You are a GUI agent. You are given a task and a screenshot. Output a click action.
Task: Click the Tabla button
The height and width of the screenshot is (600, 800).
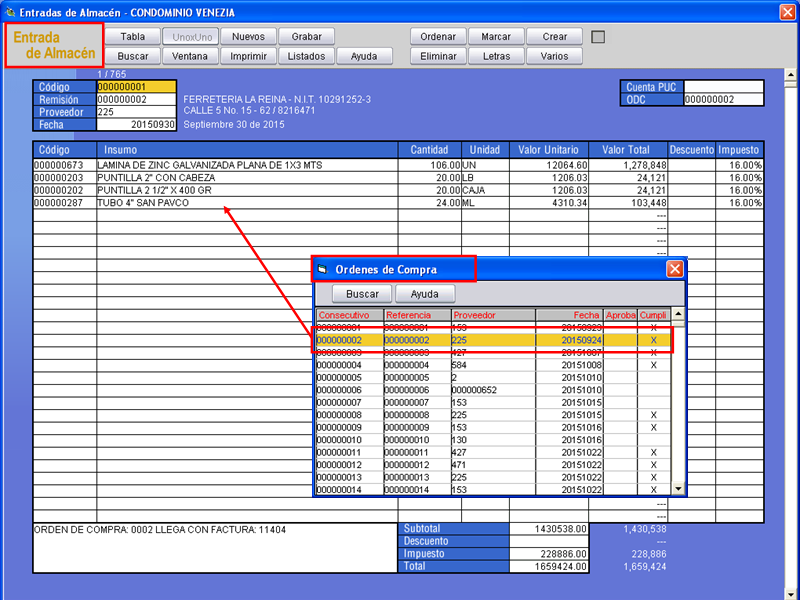[133, 37]
